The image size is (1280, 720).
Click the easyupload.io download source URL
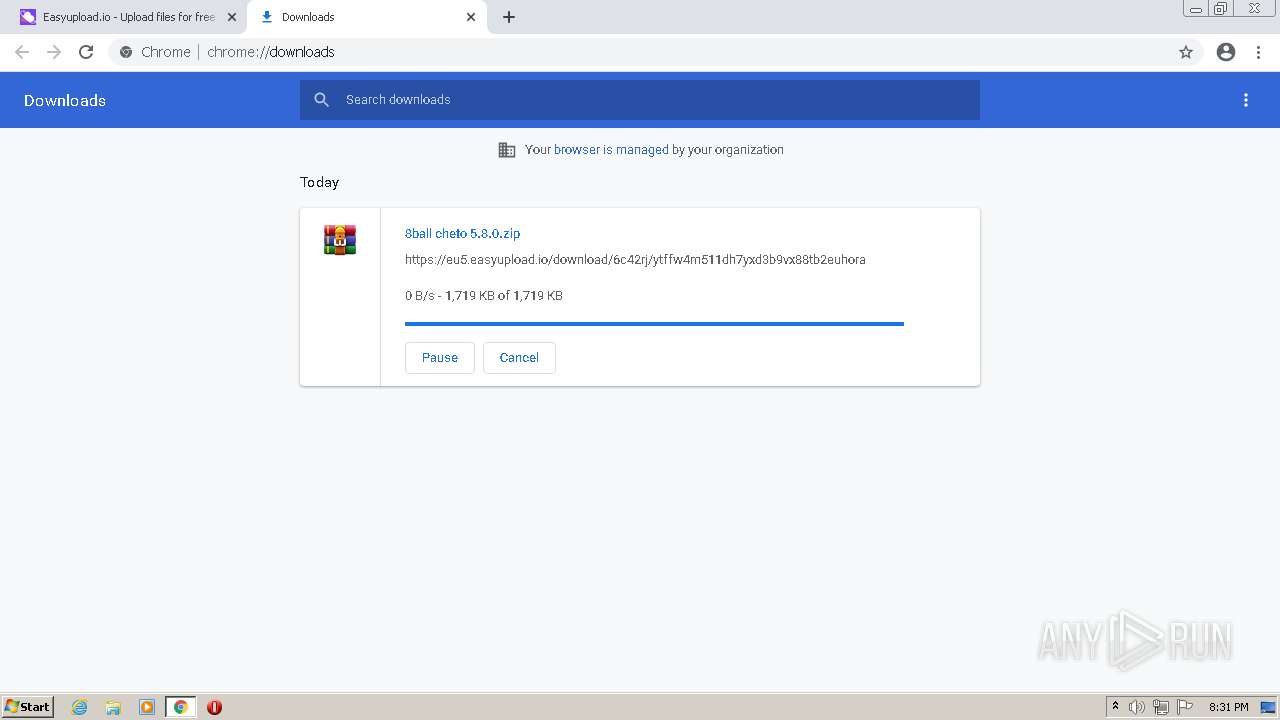(635, 260)
